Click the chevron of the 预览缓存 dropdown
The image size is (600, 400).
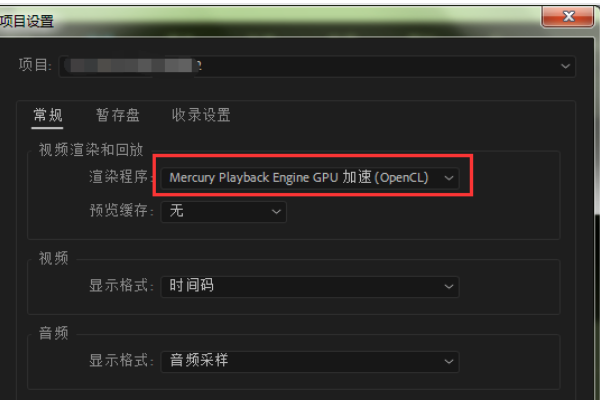pos(276,212)
